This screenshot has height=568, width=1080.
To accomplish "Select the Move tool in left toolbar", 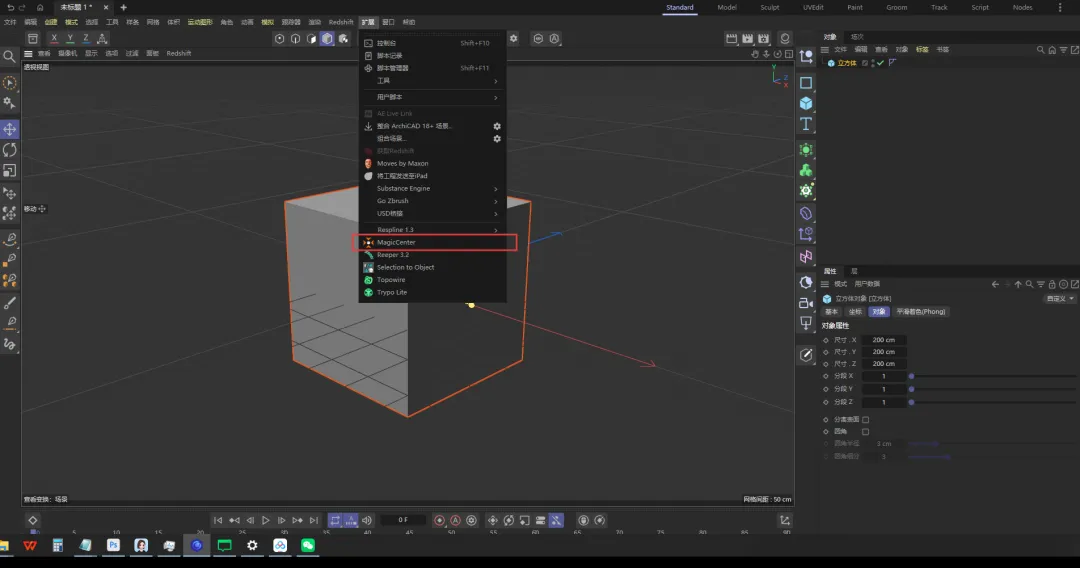I will click(10, 129).
